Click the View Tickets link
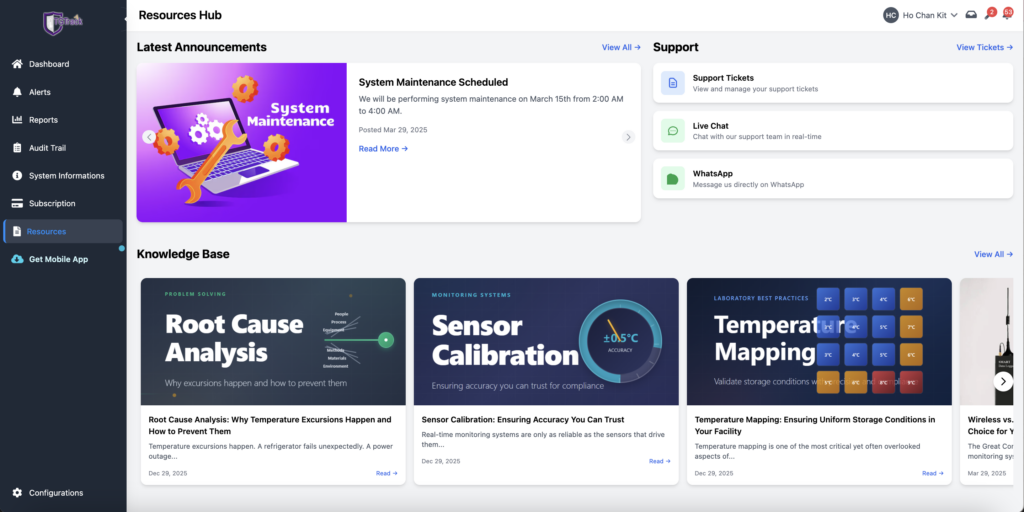The height and width of the screenshot is (512, 1024). pyautogui.click(x=984, y=47)
